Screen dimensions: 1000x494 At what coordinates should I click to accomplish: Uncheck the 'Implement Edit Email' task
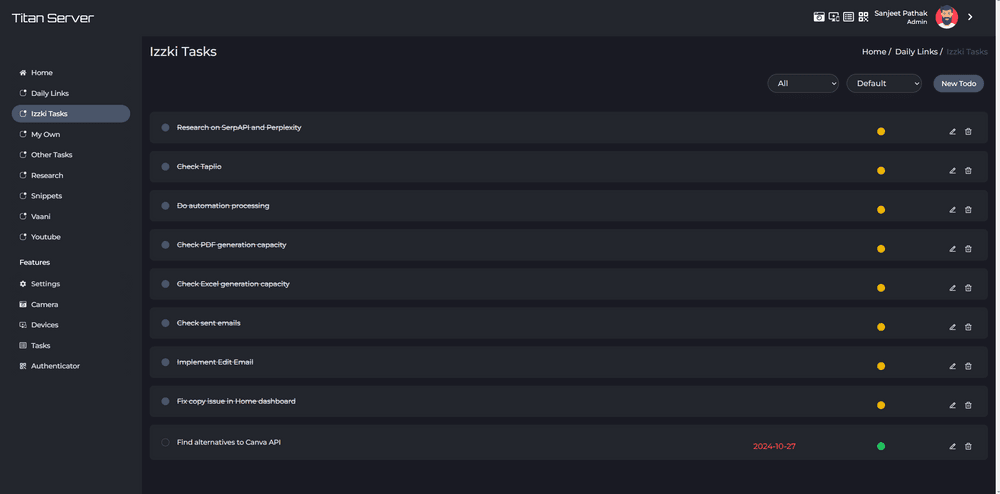tap(165, 362)
